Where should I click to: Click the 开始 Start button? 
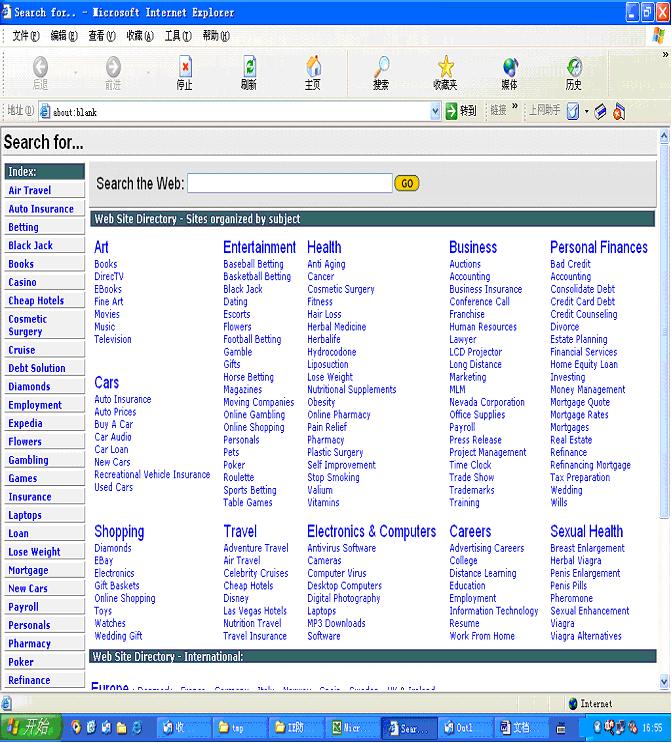pyautogui.click(x=31, y=727)
